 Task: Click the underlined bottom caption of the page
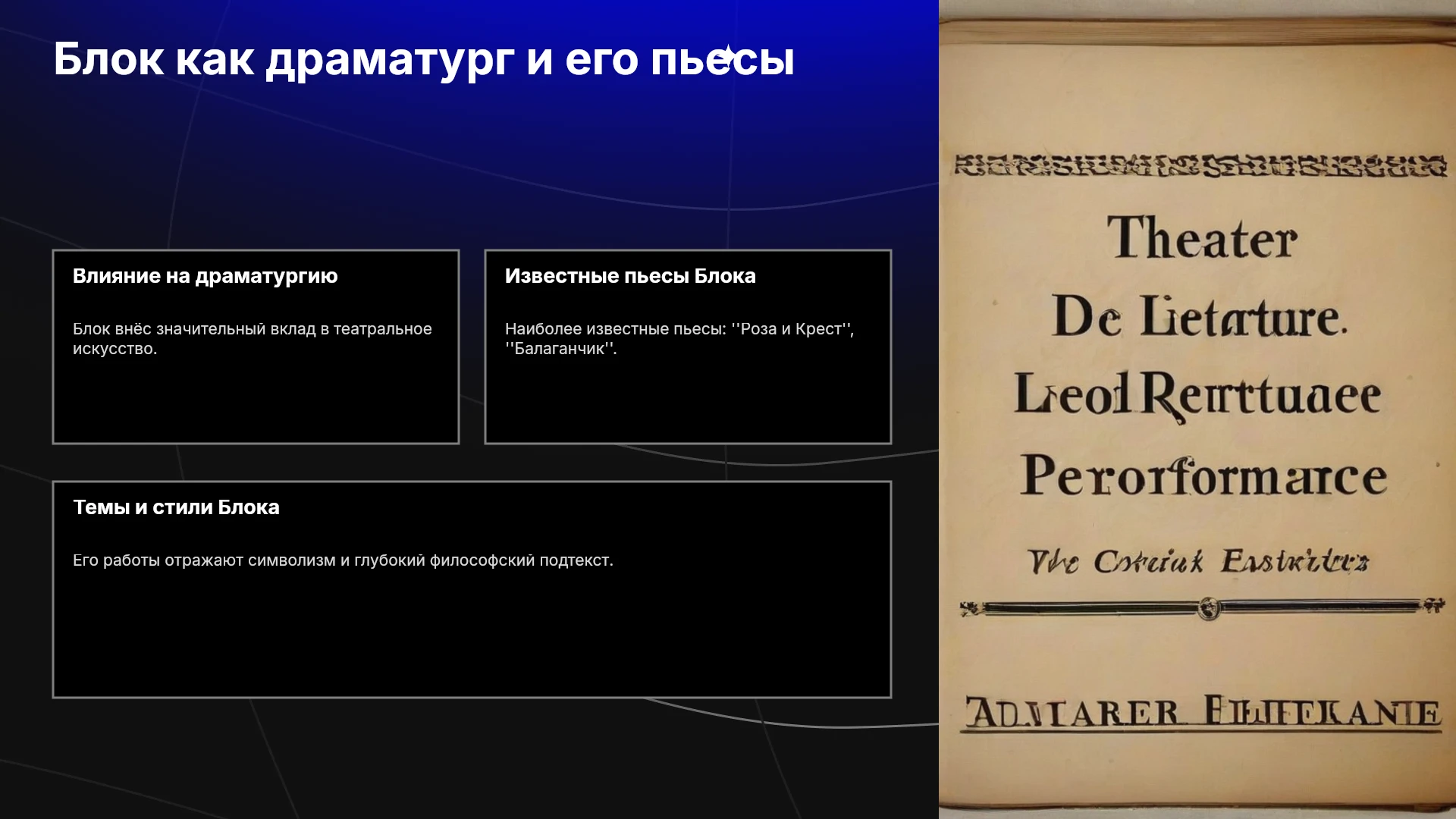pyautogui.click(x=1201, y=714)
